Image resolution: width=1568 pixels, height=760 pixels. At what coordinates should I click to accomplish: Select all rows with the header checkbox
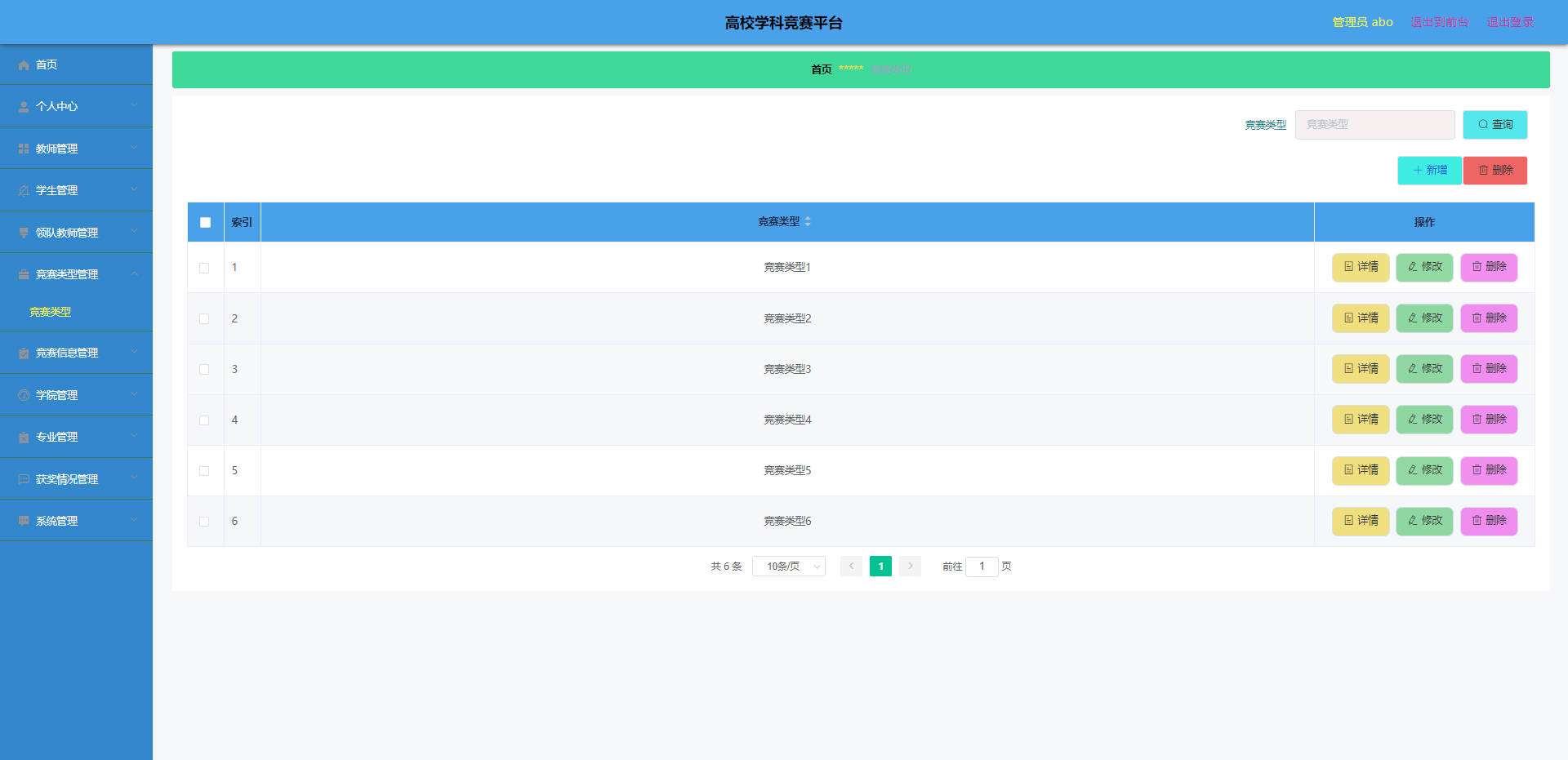coord(205,223)
